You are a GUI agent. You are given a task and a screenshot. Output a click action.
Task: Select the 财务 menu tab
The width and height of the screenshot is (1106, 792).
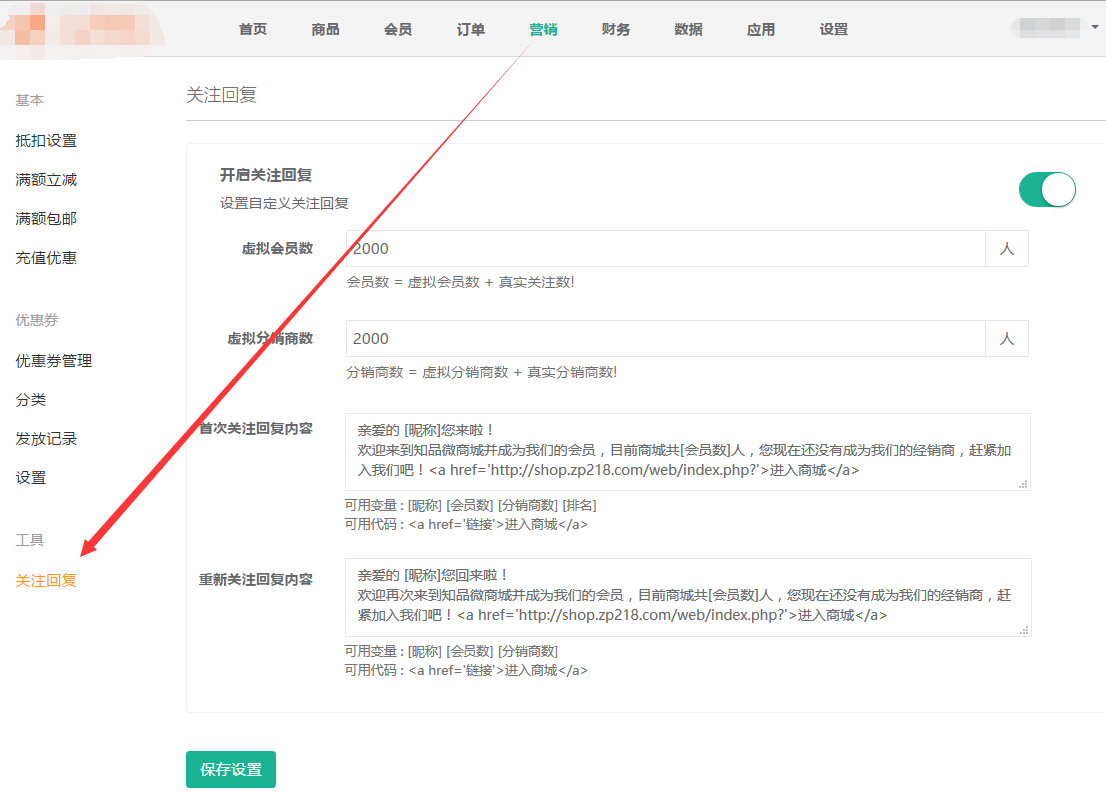click(x=616, y=29)
